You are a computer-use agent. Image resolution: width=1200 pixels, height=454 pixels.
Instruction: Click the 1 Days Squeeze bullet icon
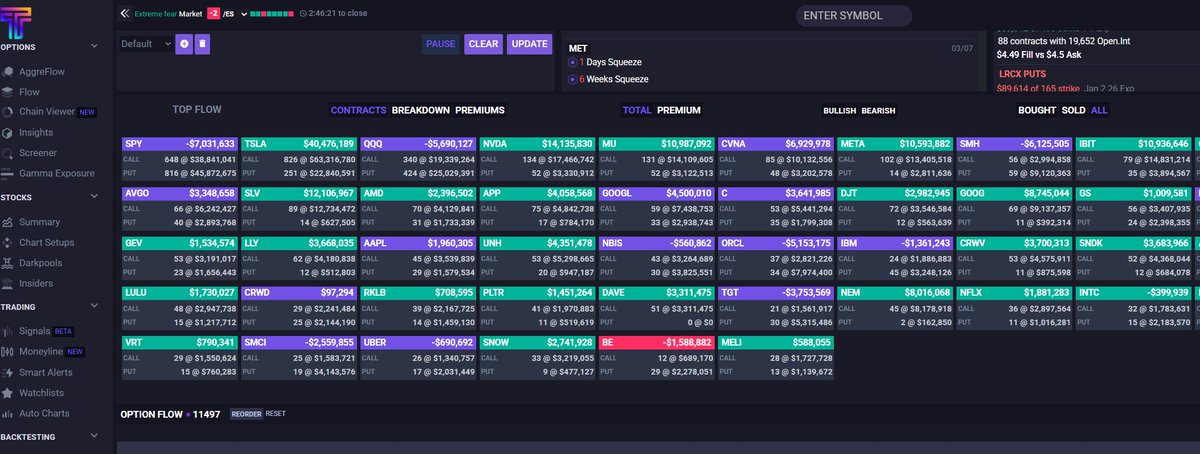click(573, 63)
